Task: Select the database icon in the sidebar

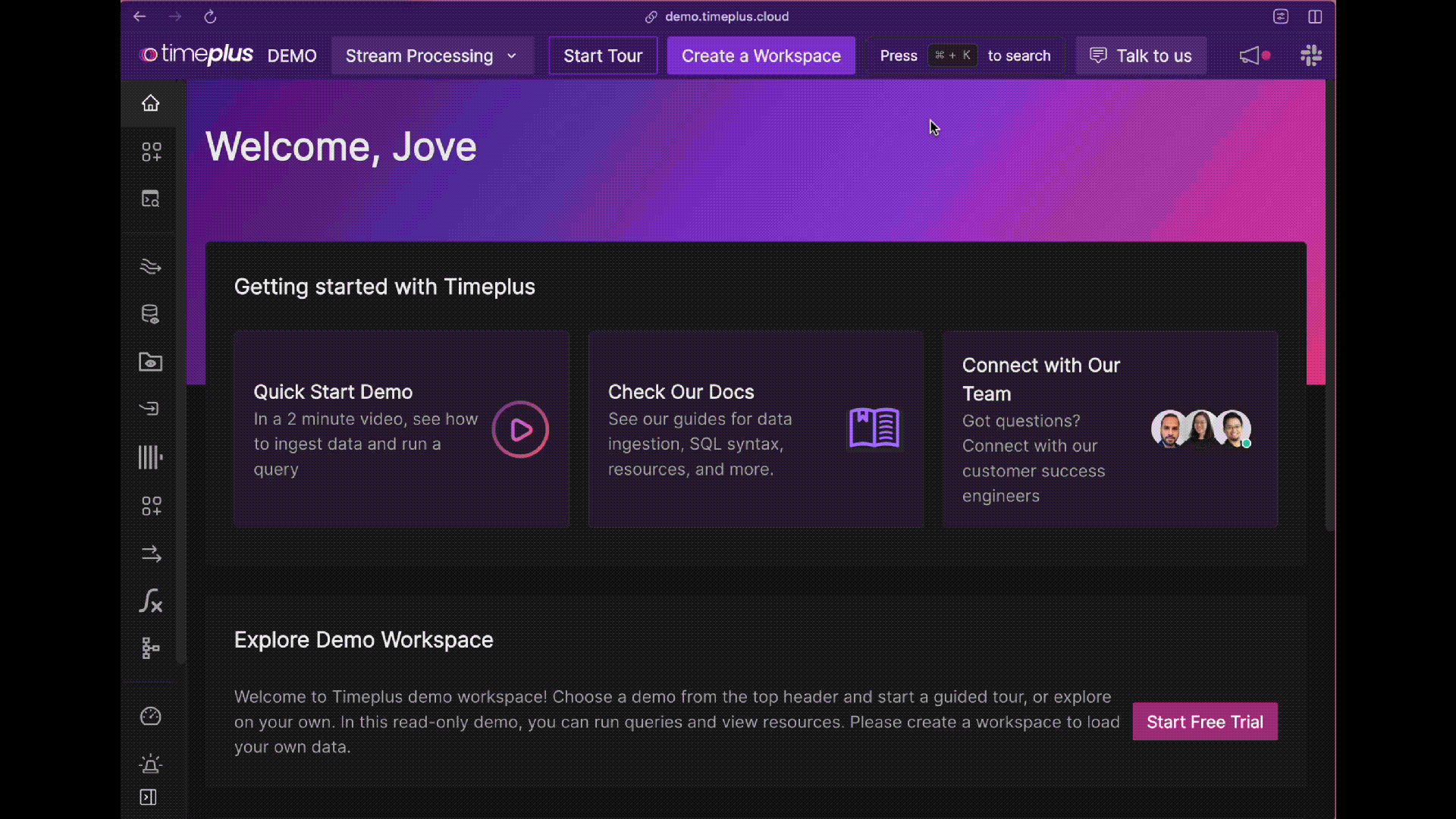Action: click(x=150, y=314)
